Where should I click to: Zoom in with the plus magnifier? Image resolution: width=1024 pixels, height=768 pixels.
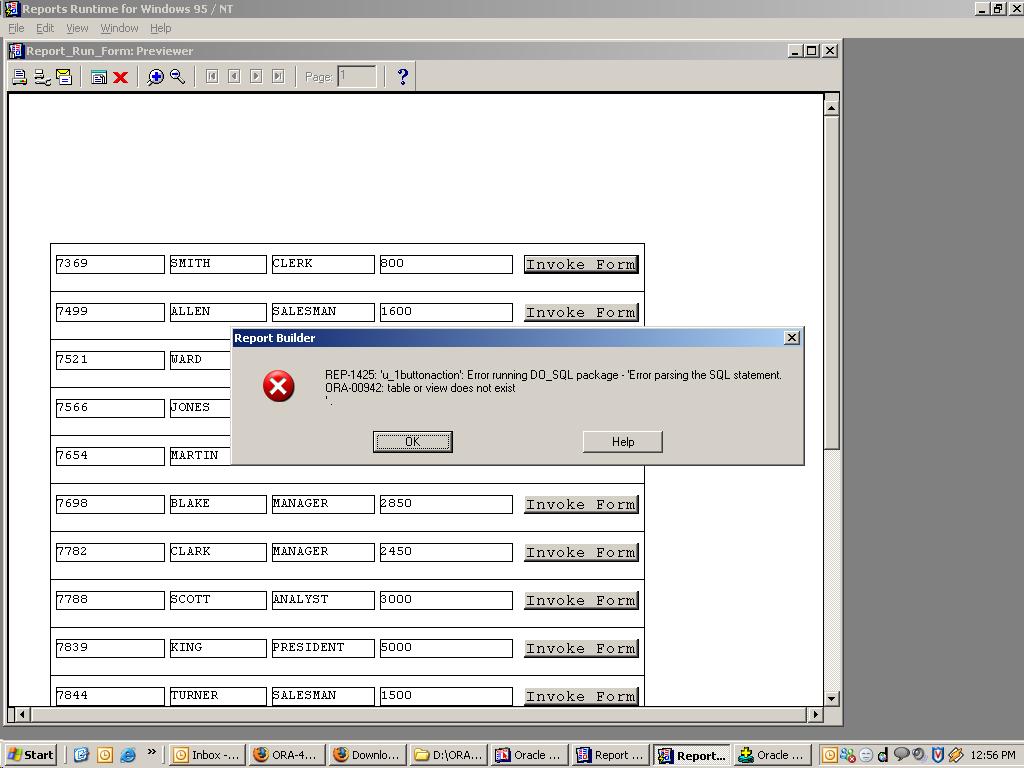click(x=155, y=77)
